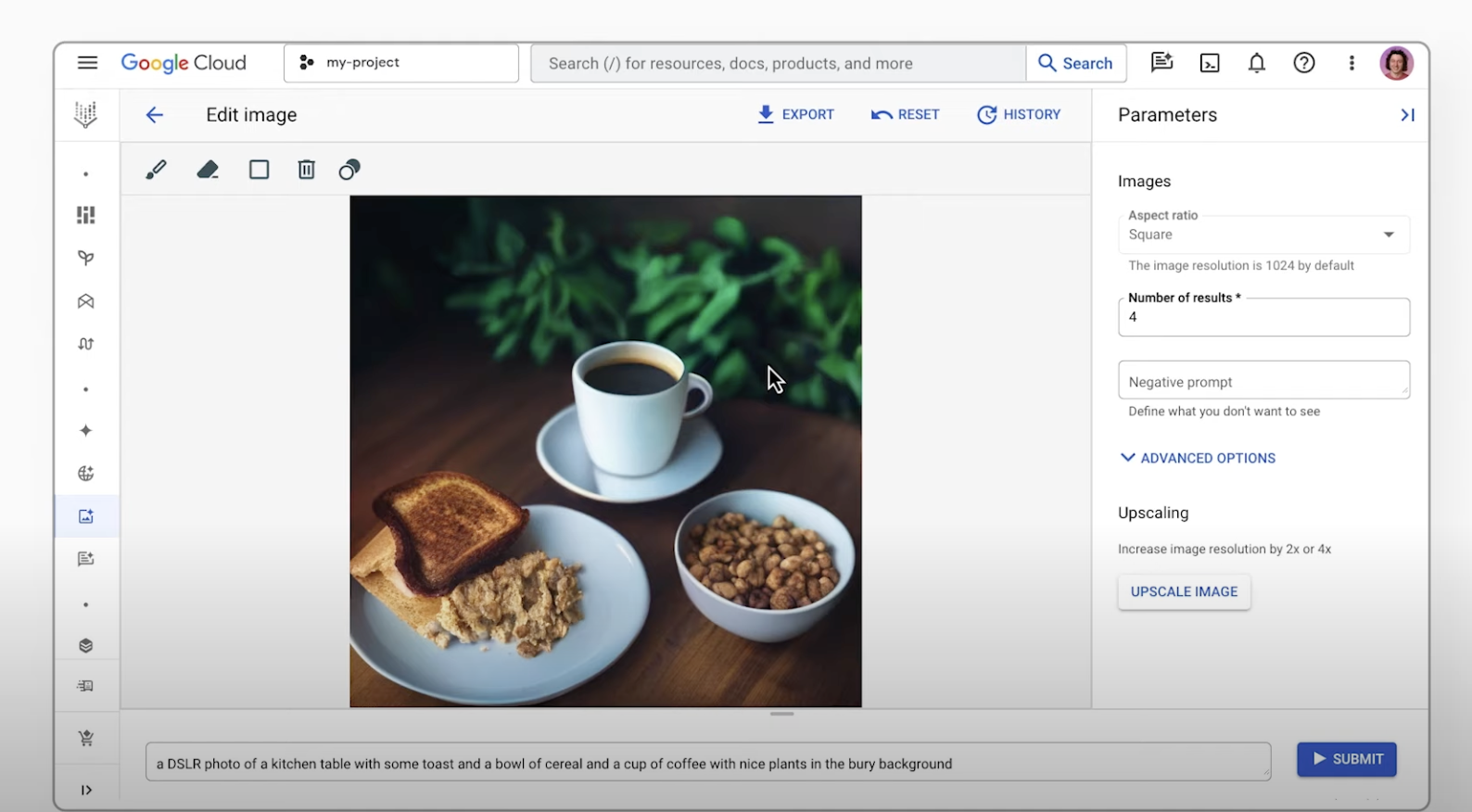Open the list panel sidebar icon
This screenshot has height=812, width=1472.
[86, 686]
